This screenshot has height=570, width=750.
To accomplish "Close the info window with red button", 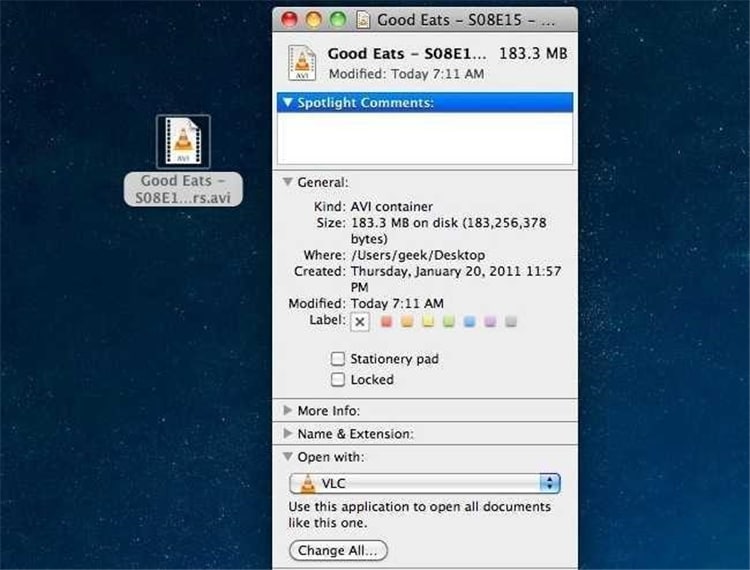I will coord(289,20).
